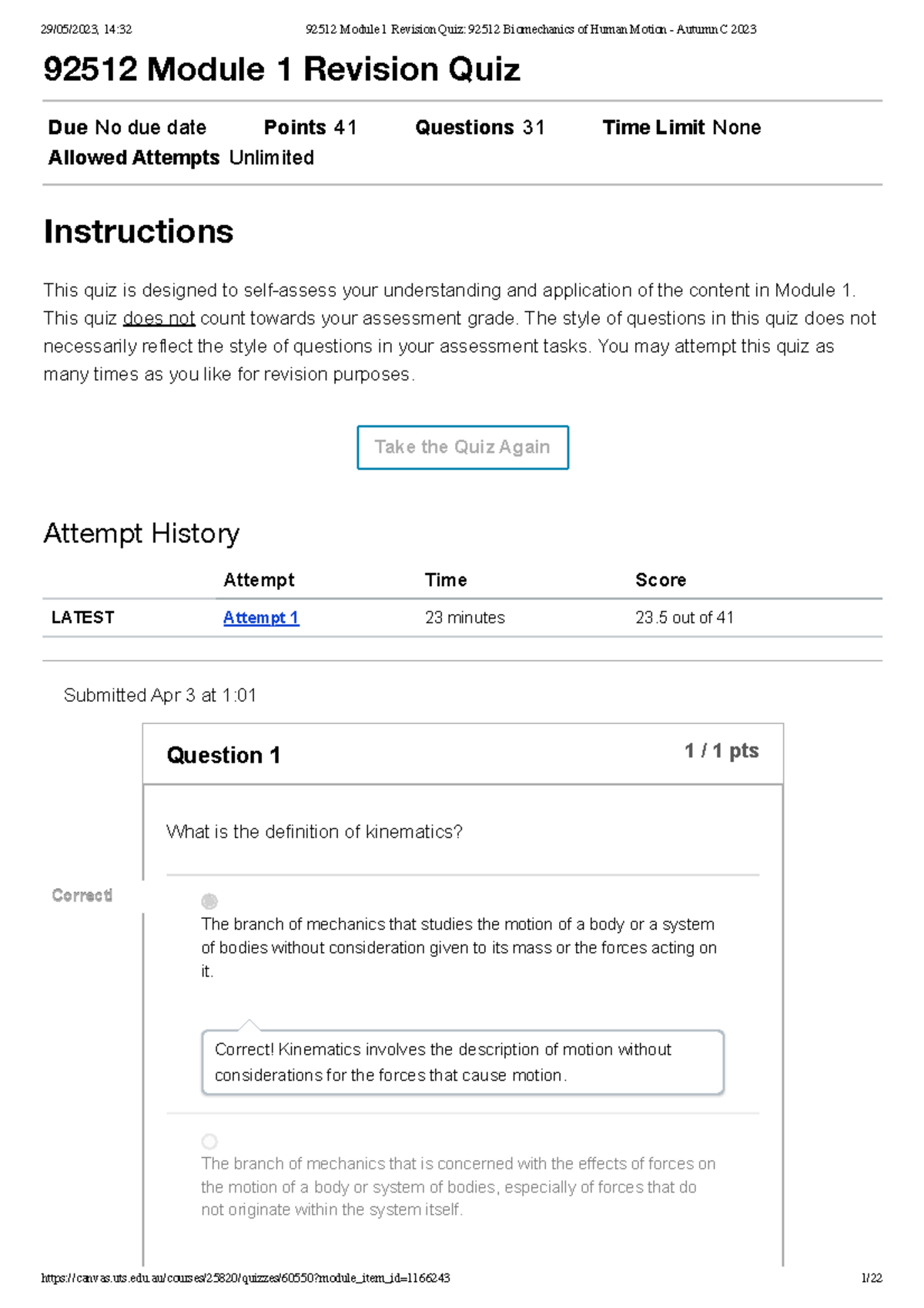This screenshot has width=924, height=1308.
Task: Click the Submitted Apr 3 timestamp
Action: [160, 696]
